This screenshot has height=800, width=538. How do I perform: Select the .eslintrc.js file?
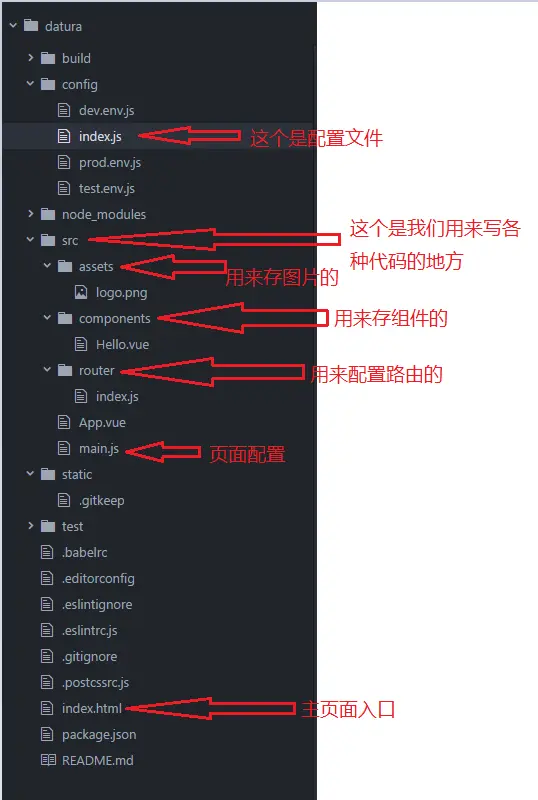pos(89,630)
